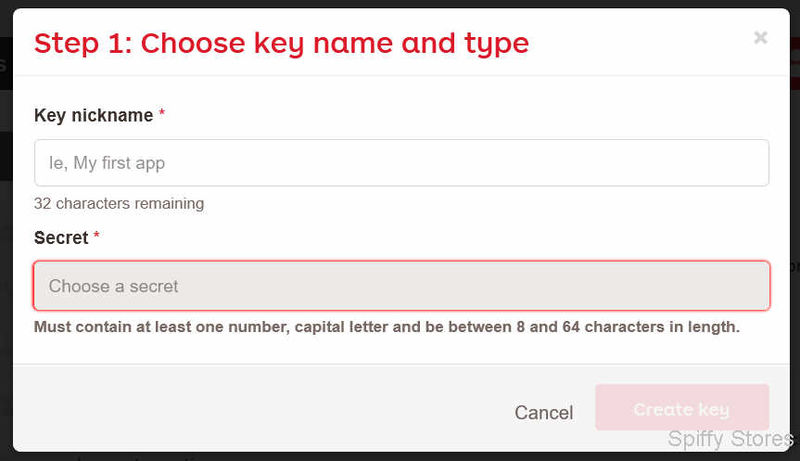This screenshot has width=800, height=461.
Task: Click the "Choose a secret" placeholder text
Action: [113, 286]
